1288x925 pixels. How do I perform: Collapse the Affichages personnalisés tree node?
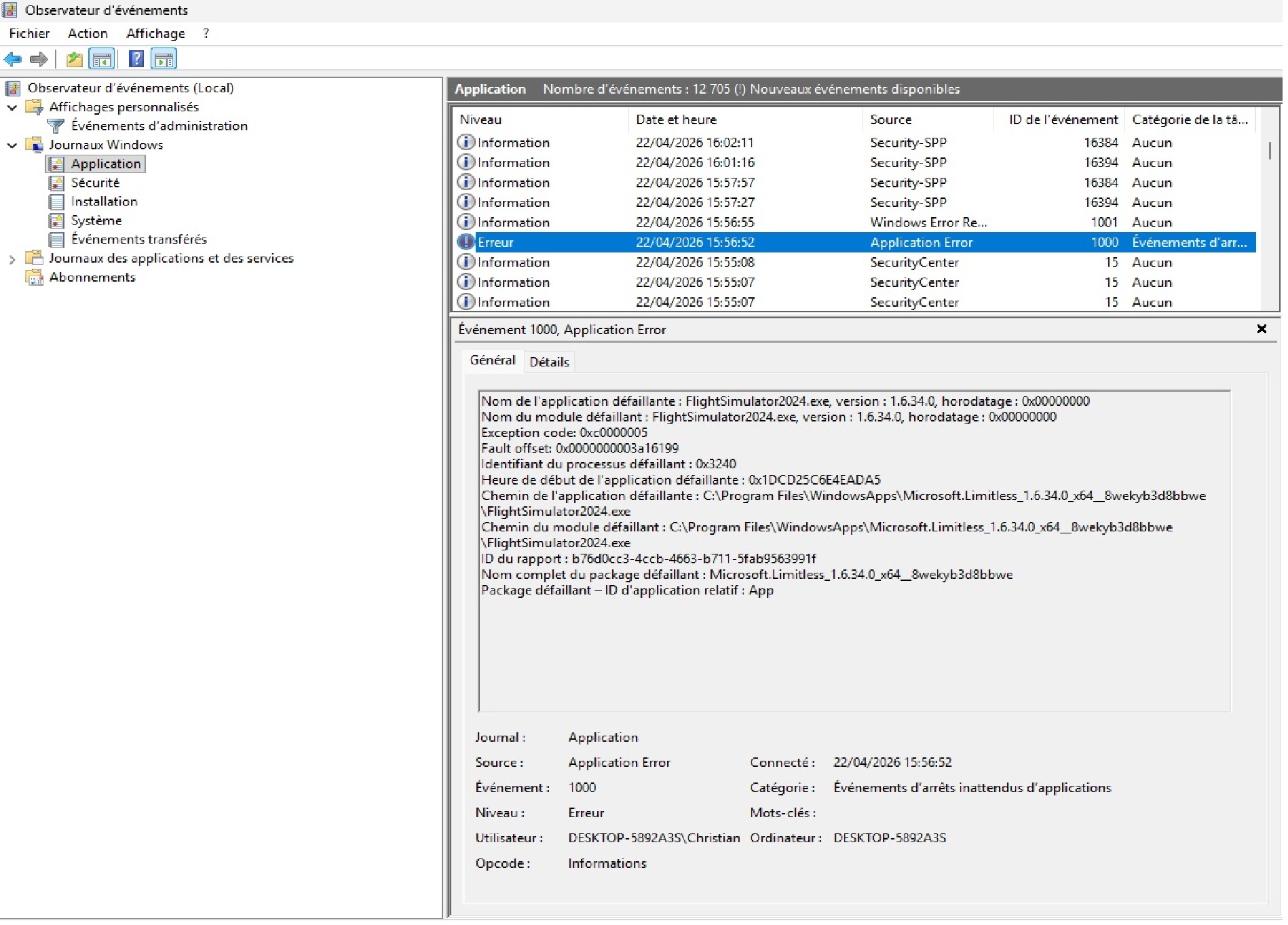12,108
